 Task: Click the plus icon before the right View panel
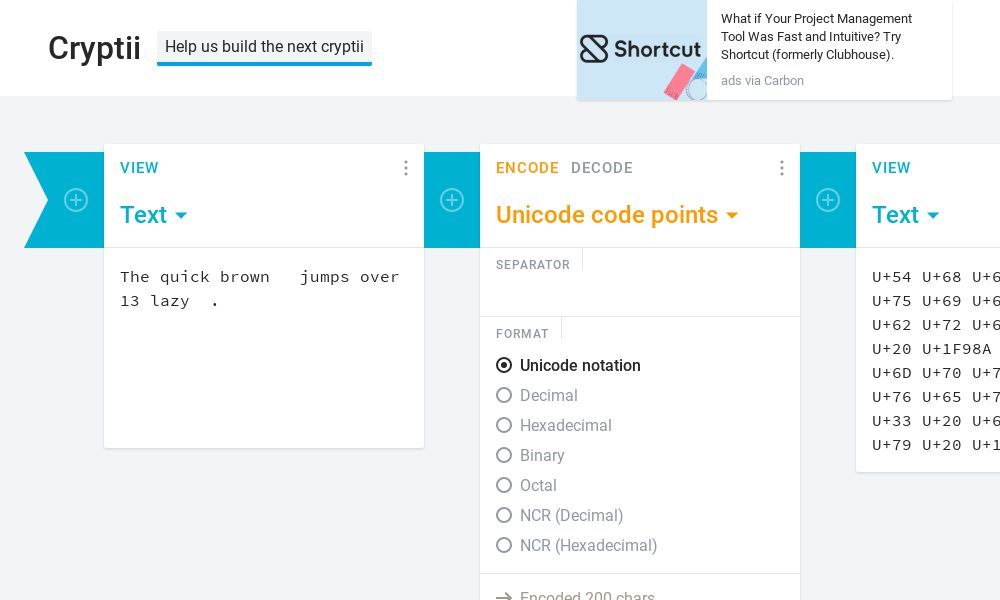click(x=828, y=200)
